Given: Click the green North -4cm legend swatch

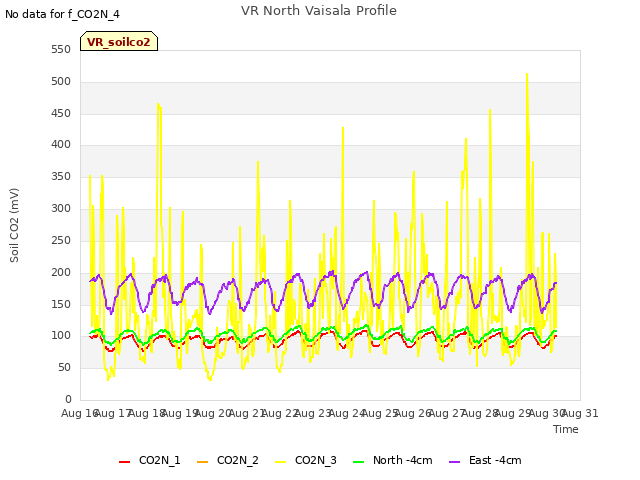Looking at the screenshot, I should pyautogui.click(x=358, y=462).
